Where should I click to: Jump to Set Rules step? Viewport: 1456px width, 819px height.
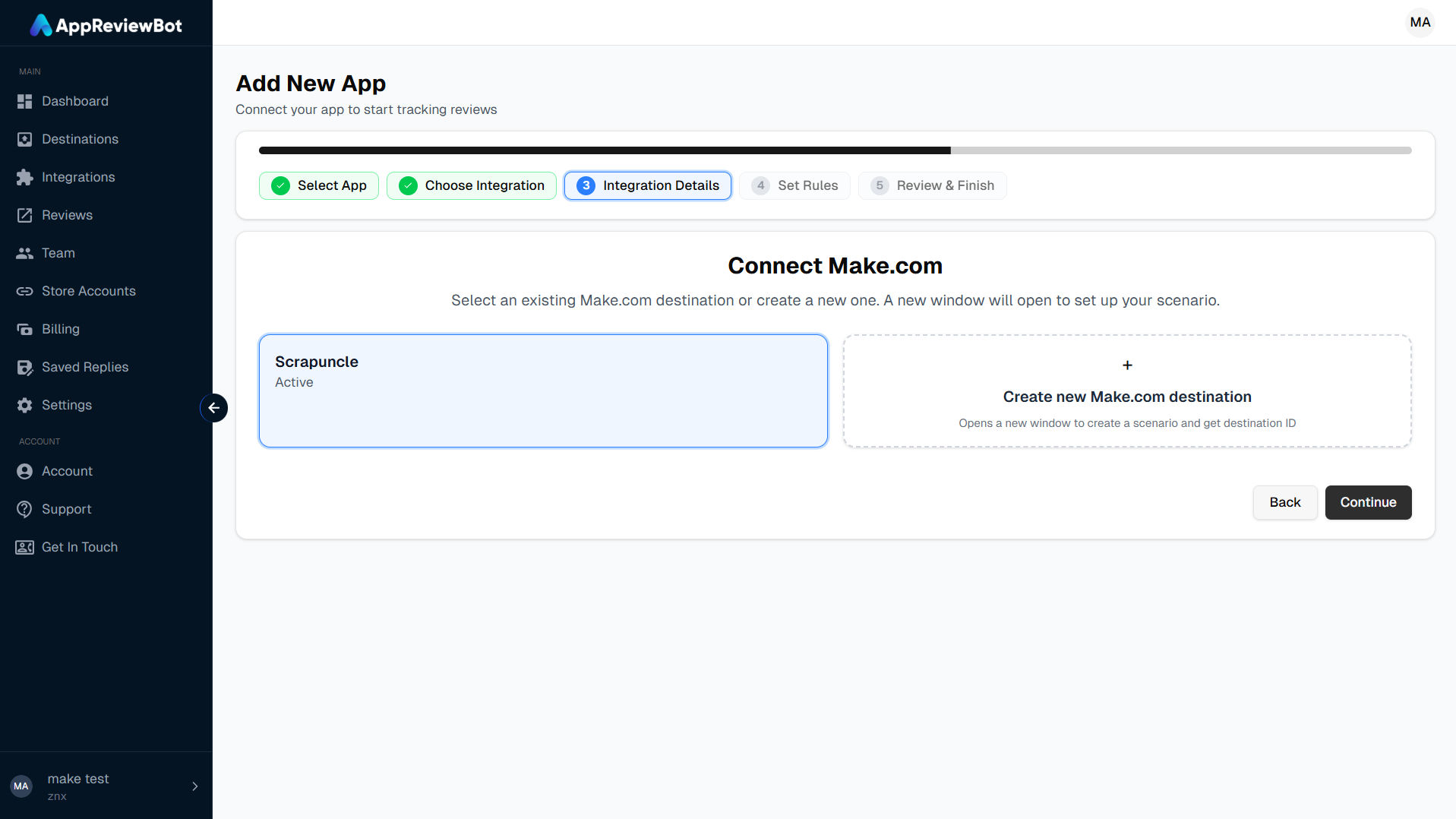tap(794, 185)
